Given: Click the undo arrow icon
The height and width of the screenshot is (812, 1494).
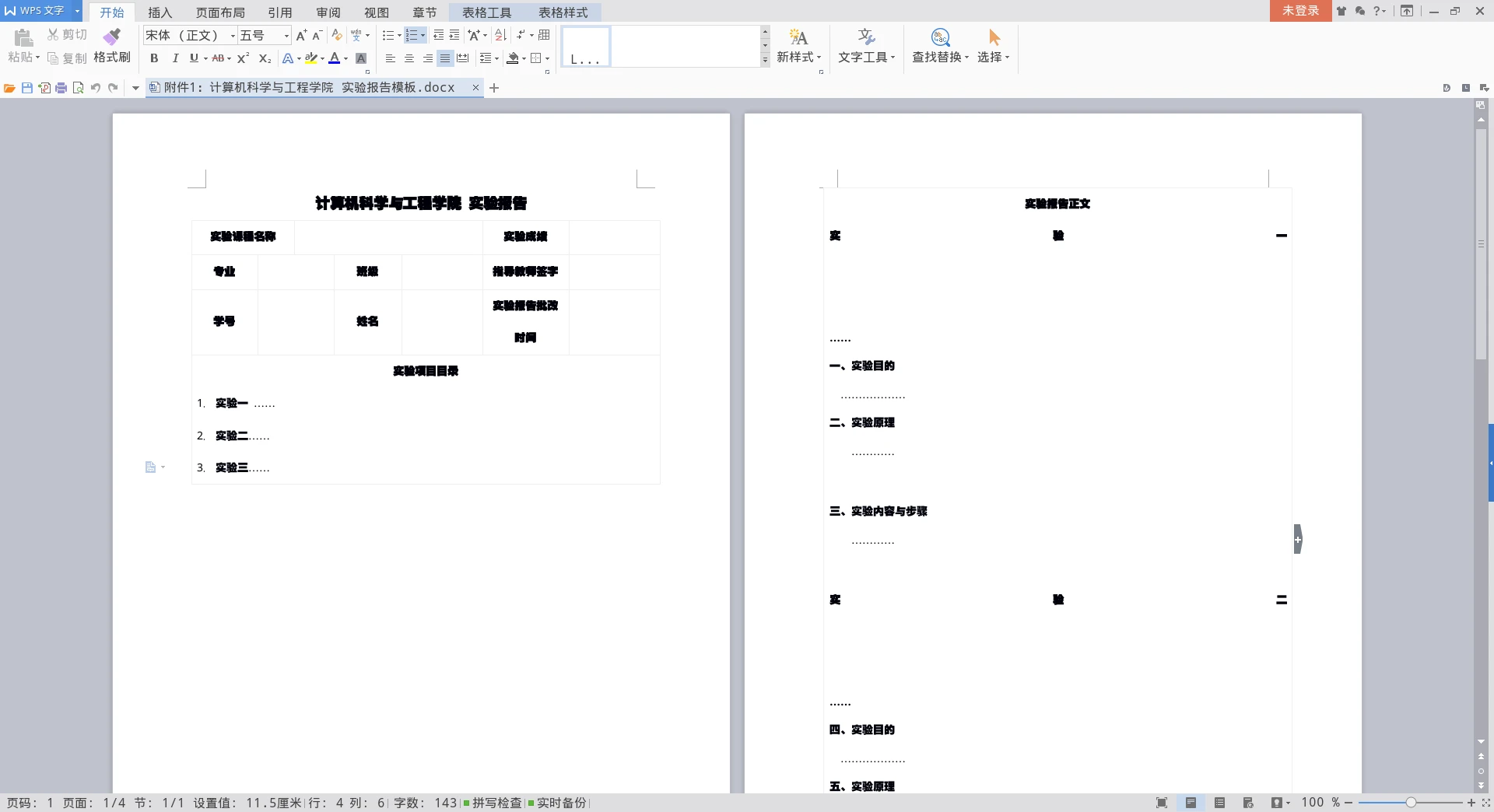Looking at the screenshot, I should pyautogui.click(x=96, y=88).
